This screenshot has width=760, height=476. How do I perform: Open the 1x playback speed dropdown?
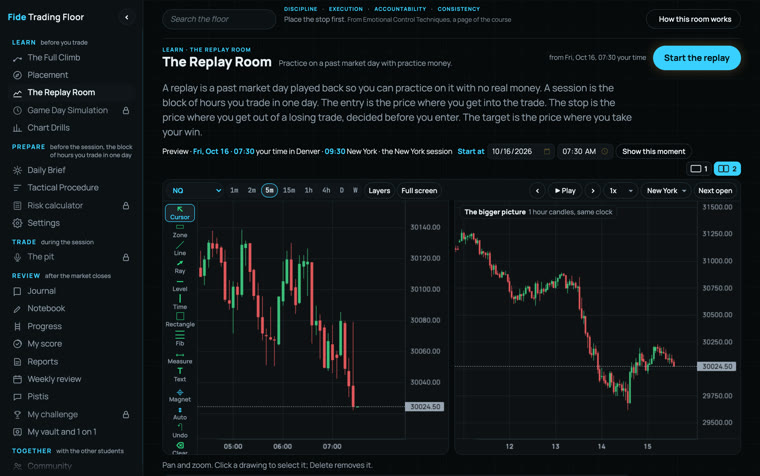[x=621, y=191]
